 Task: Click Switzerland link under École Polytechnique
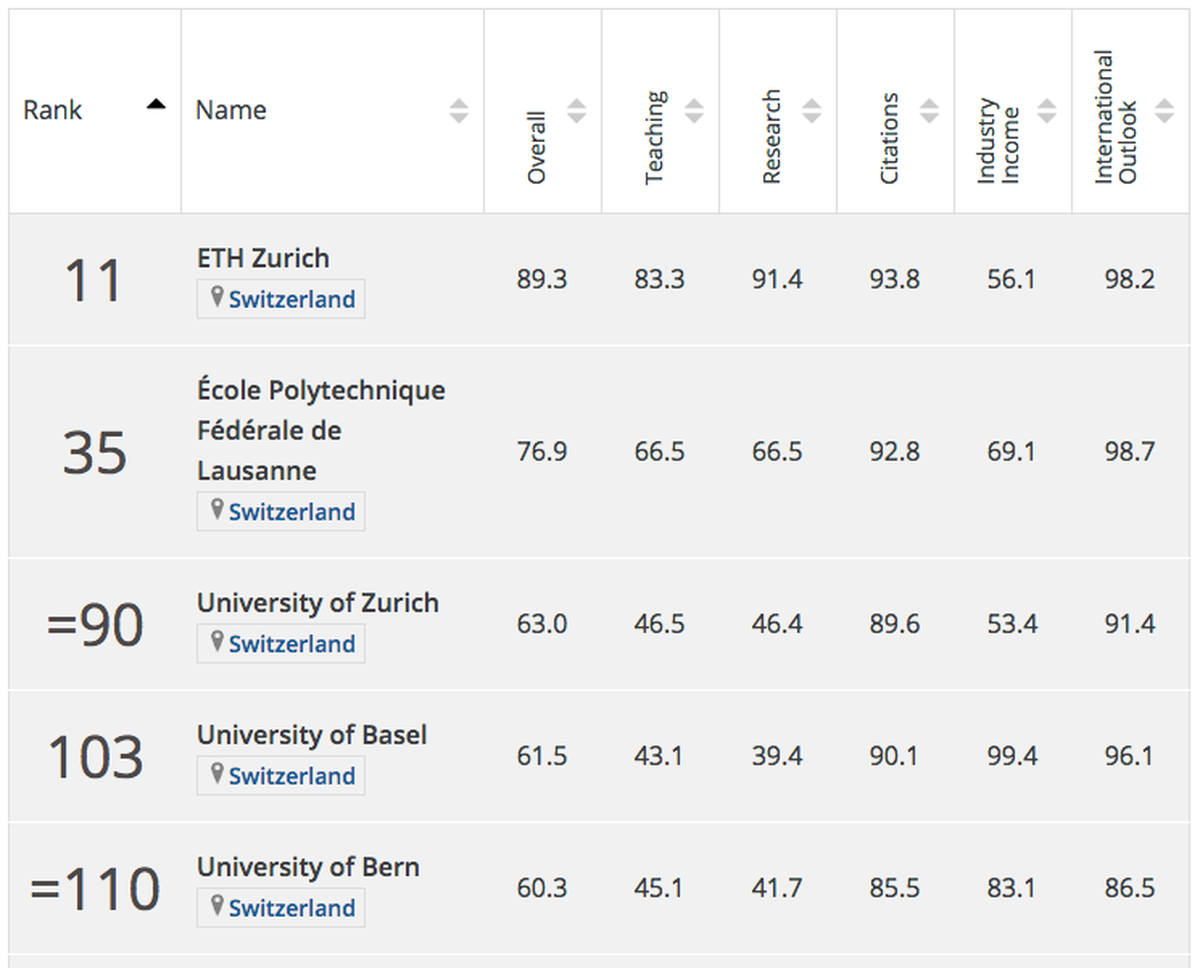(292, 511)
